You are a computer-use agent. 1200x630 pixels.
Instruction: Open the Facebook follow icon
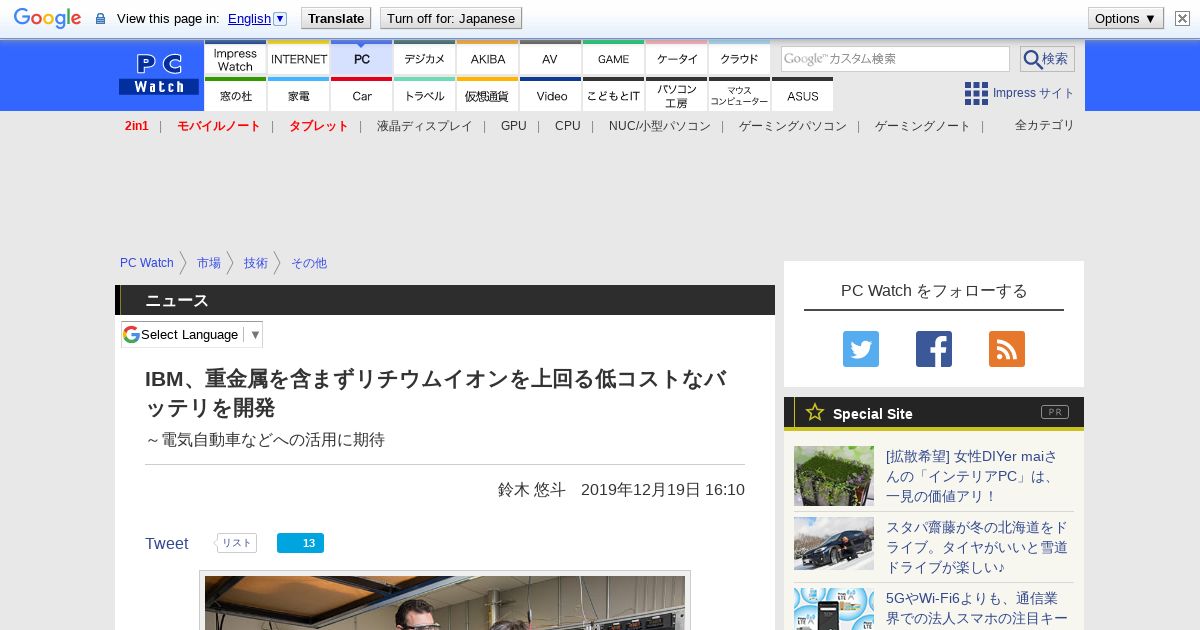(934, 349)
